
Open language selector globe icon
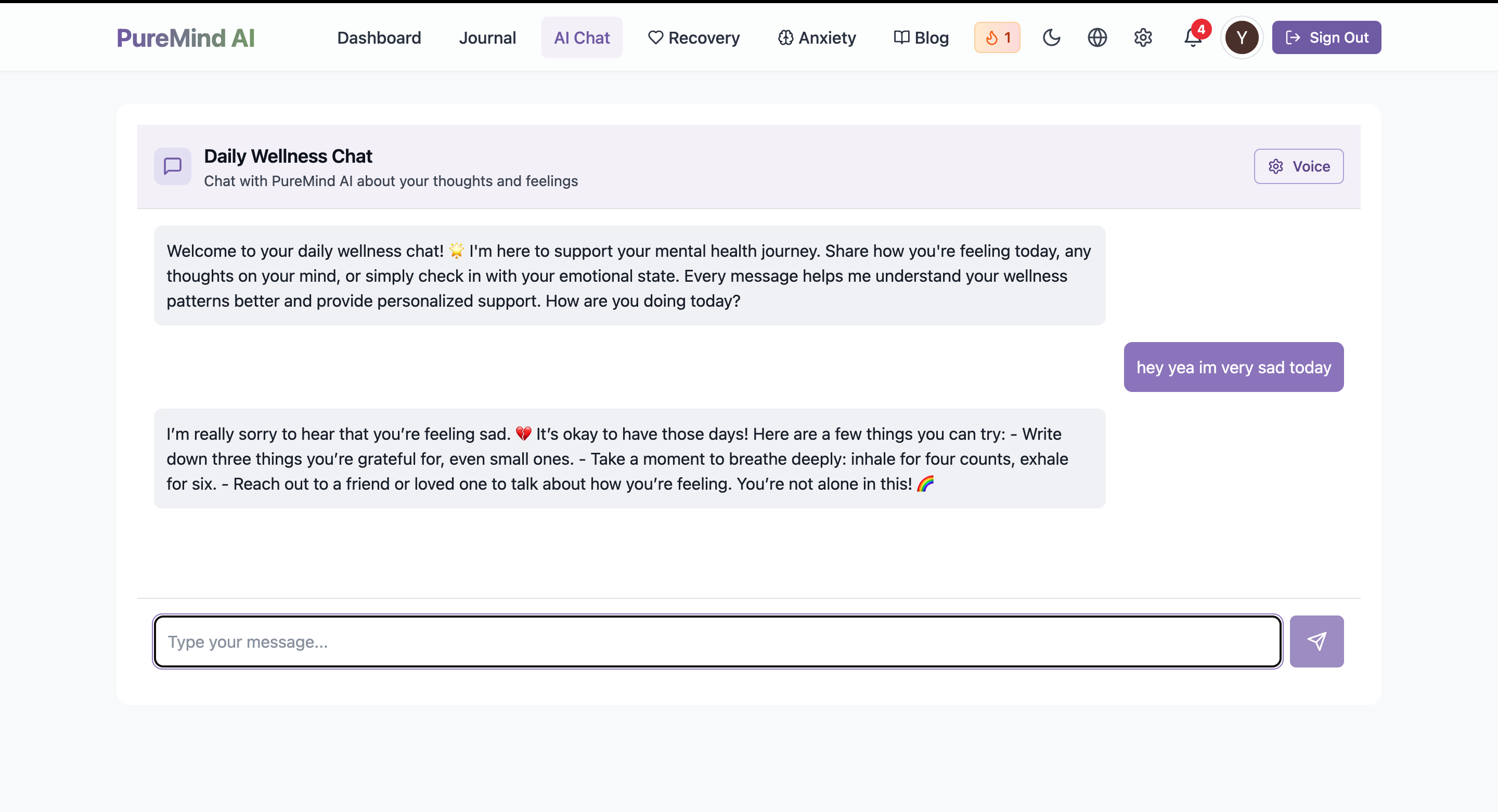(1097, 38)
